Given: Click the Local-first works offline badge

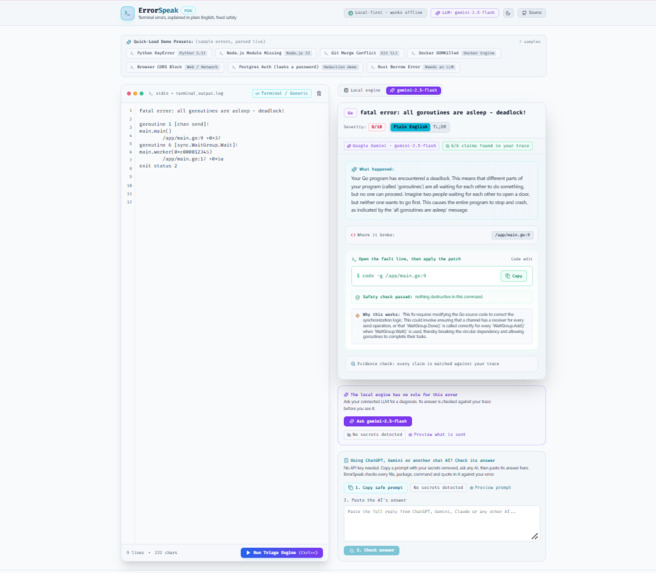Looking at the screenshot, I should click(385, 13).
